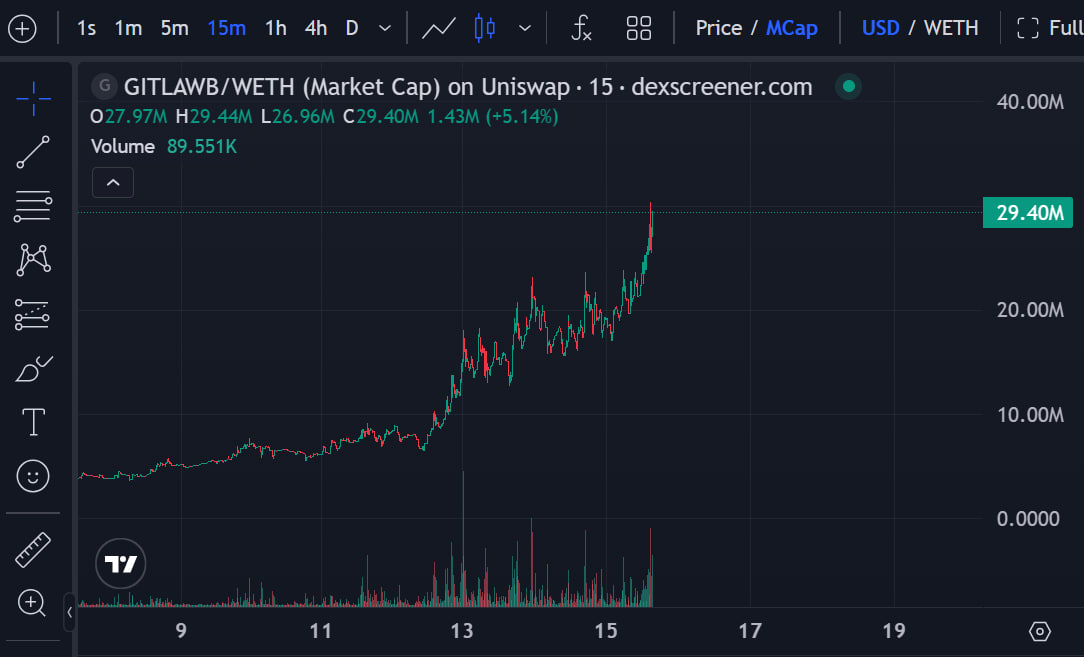
Task: Select the 1s timeframe
Action: [x=86, y=28]
